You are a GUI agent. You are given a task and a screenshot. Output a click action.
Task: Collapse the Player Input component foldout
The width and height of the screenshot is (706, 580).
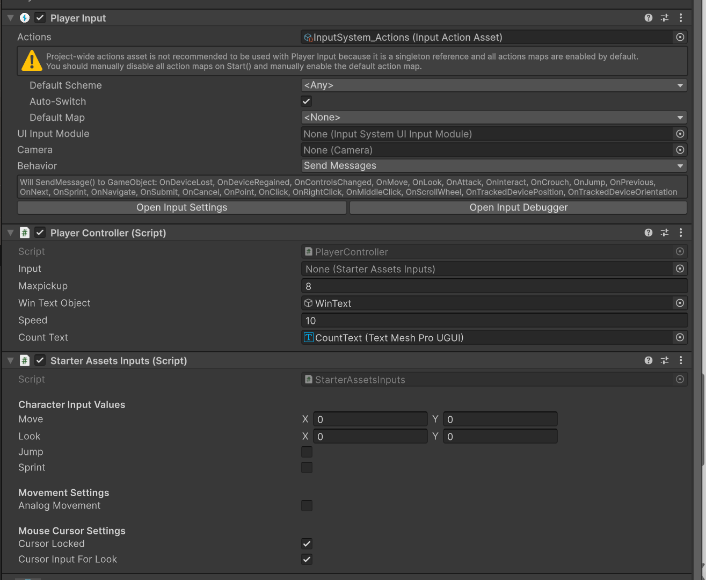[x=10, y=18]
